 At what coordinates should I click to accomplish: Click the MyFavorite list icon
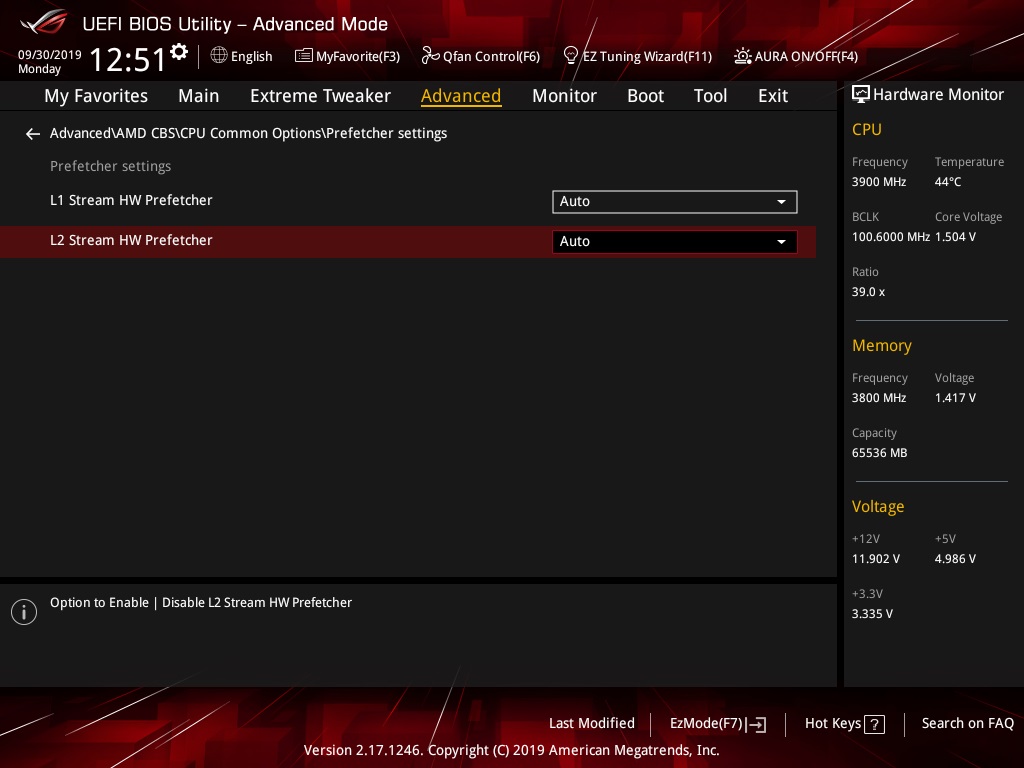coord(304,56)
